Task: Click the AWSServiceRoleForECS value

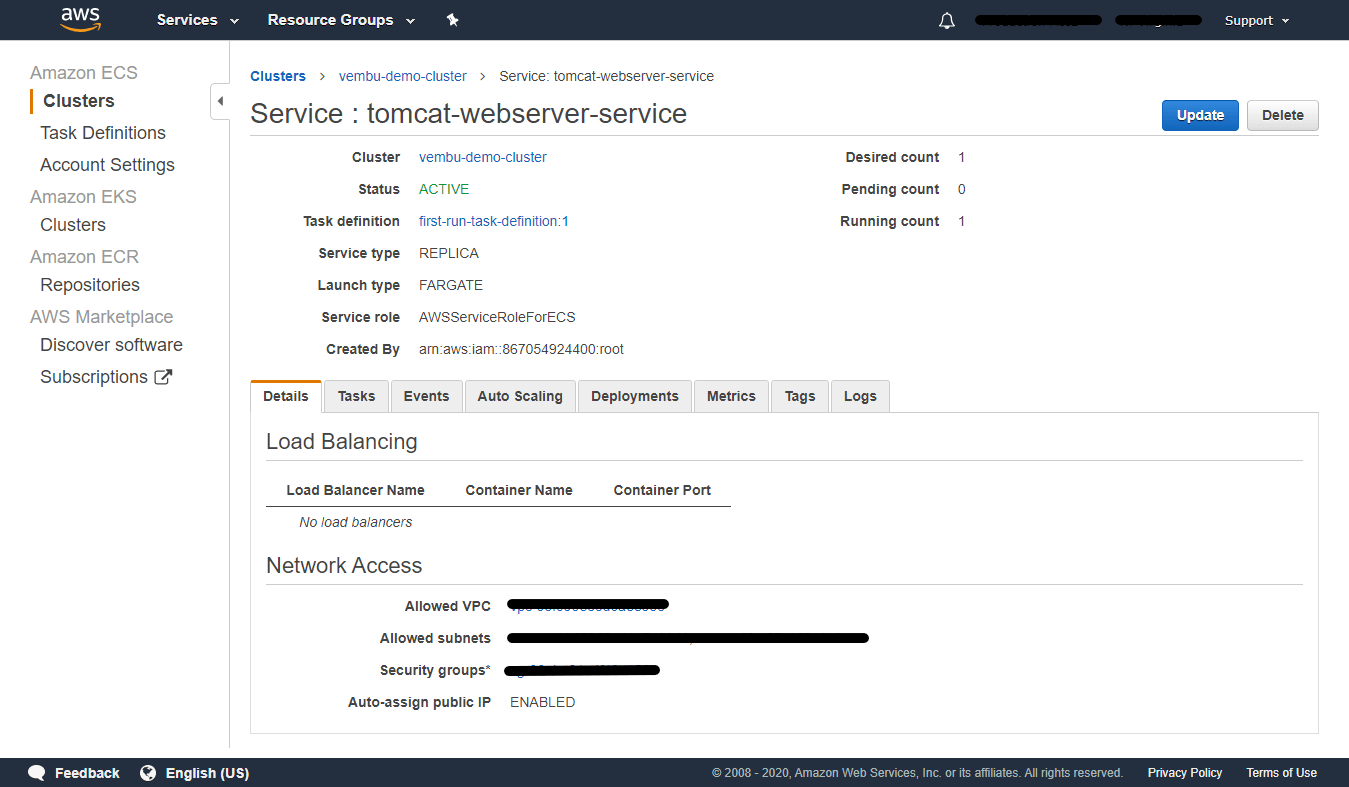Action: pos(497,317)
